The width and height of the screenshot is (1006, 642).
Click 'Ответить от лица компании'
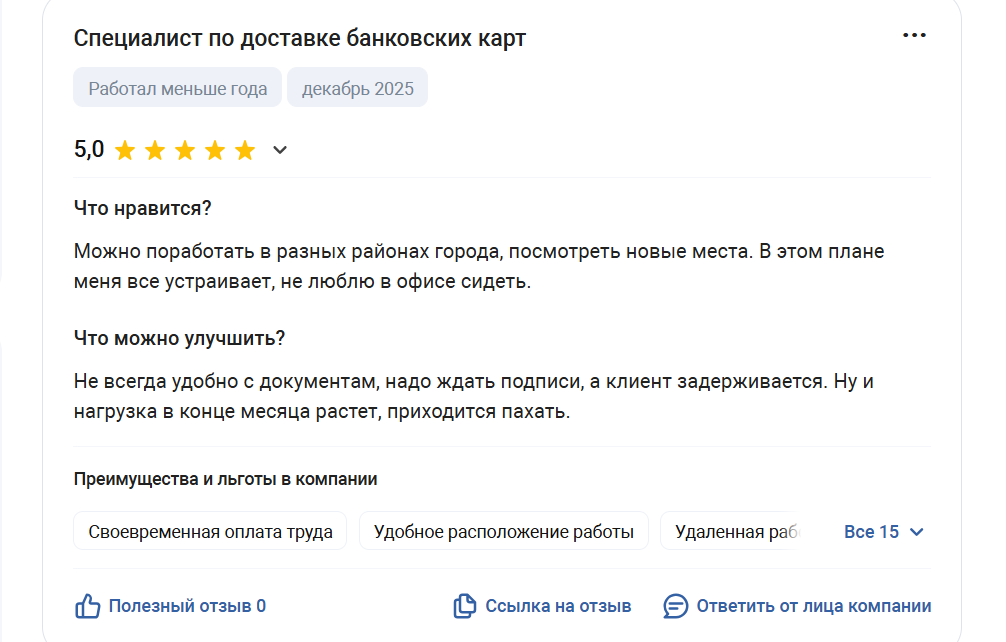[813, 606]
